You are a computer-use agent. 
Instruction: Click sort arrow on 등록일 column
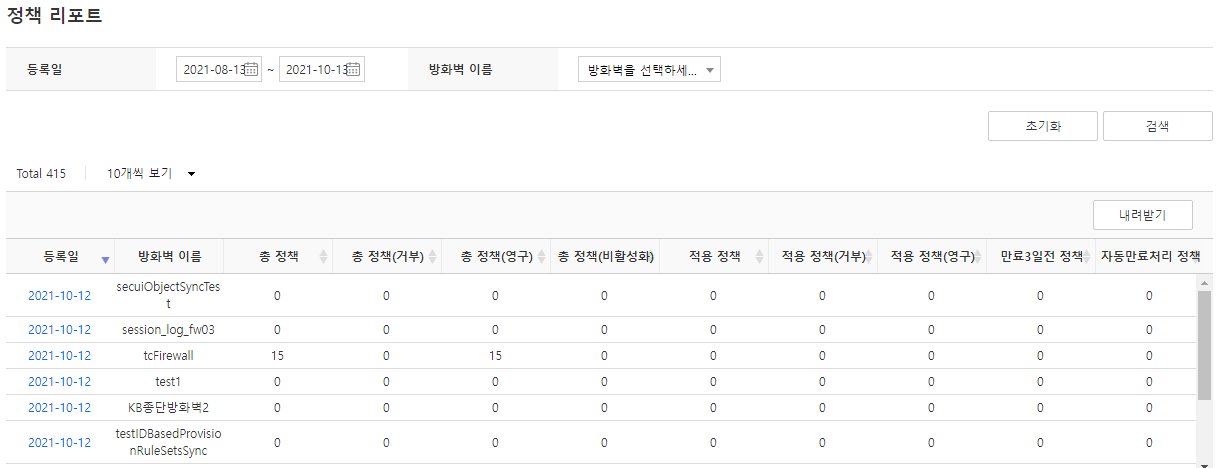(106, 260)
